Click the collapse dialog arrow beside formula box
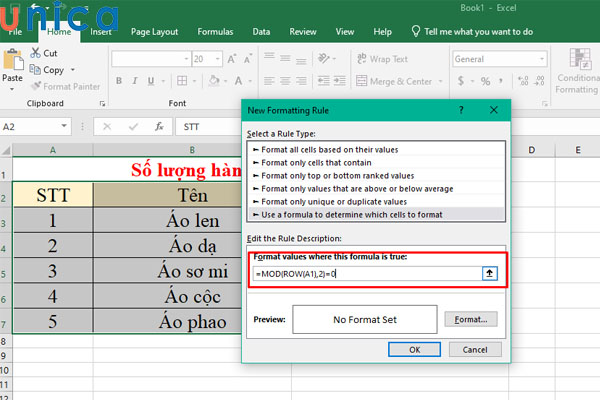This screenshot has width=600, height=400. [x=489, y=274]
